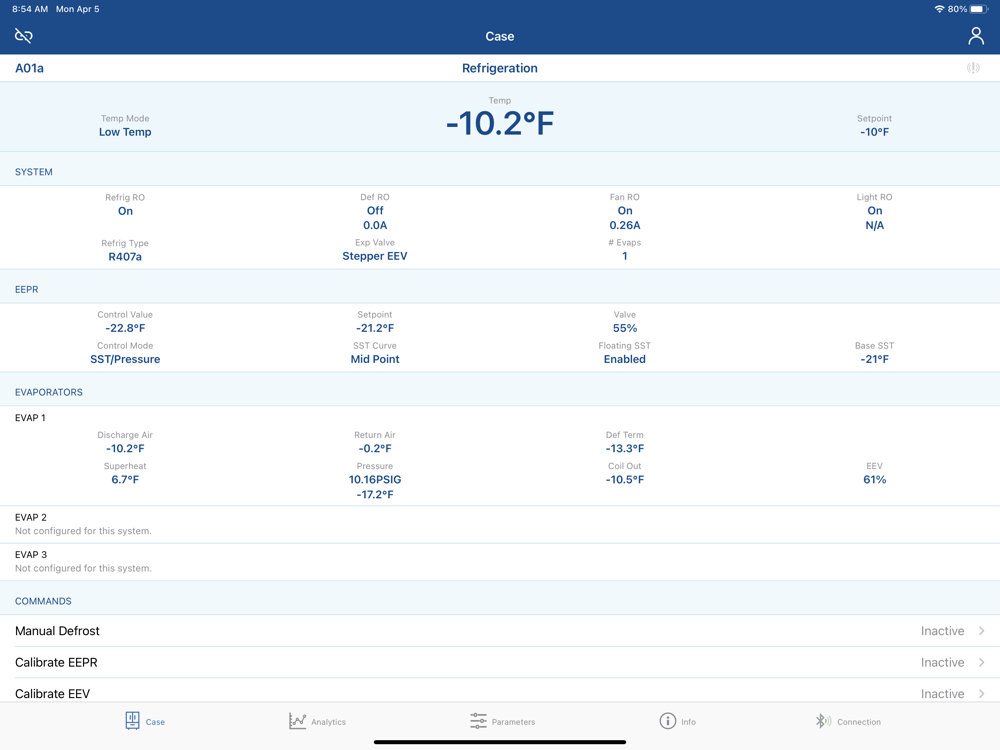This screenshot has width=1000, height=750.
Task: Tap Inactive status of Calibrate EEPR
Action: [942, 663]
